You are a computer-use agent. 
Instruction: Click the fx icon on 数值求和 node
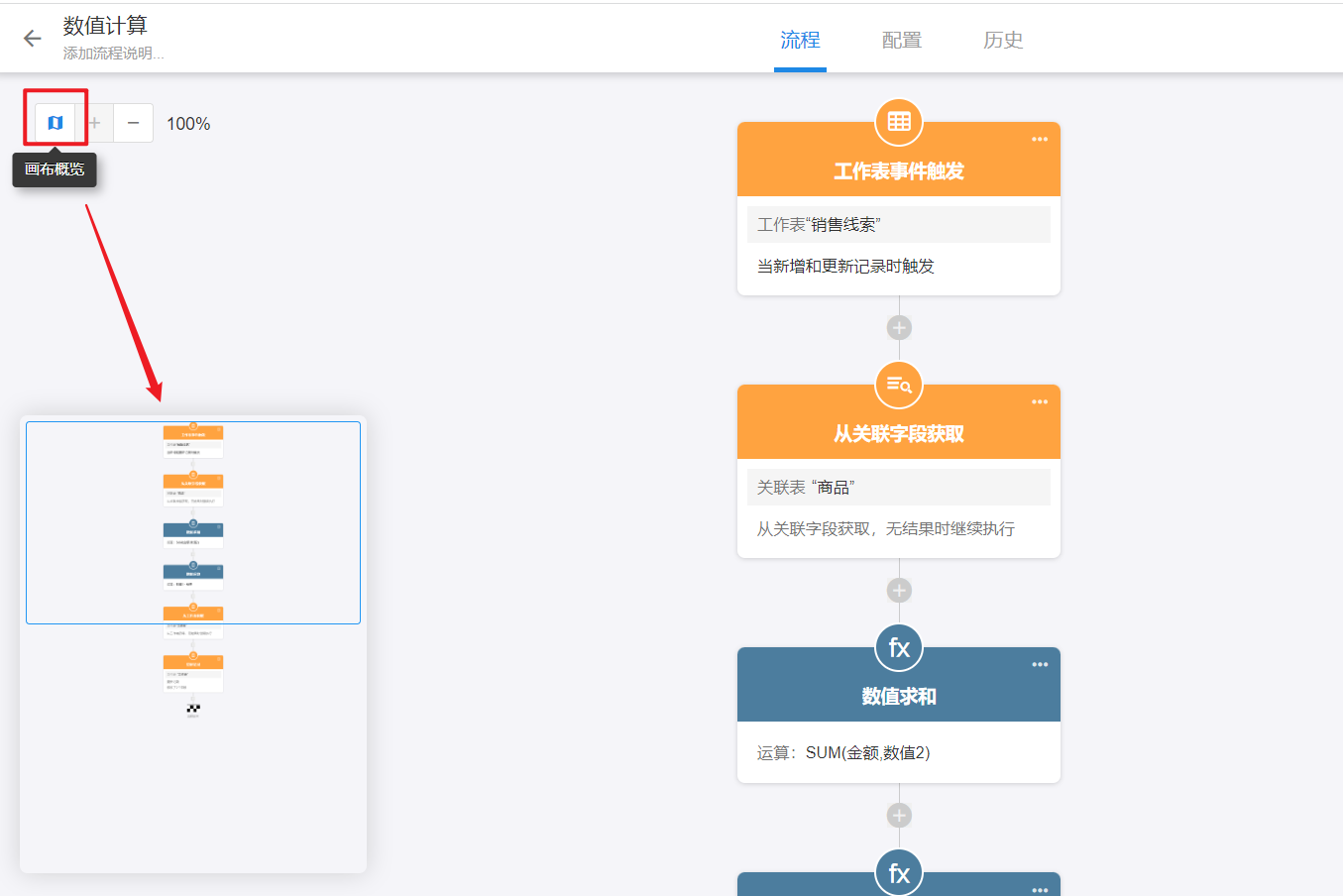(x=899, y=647)
